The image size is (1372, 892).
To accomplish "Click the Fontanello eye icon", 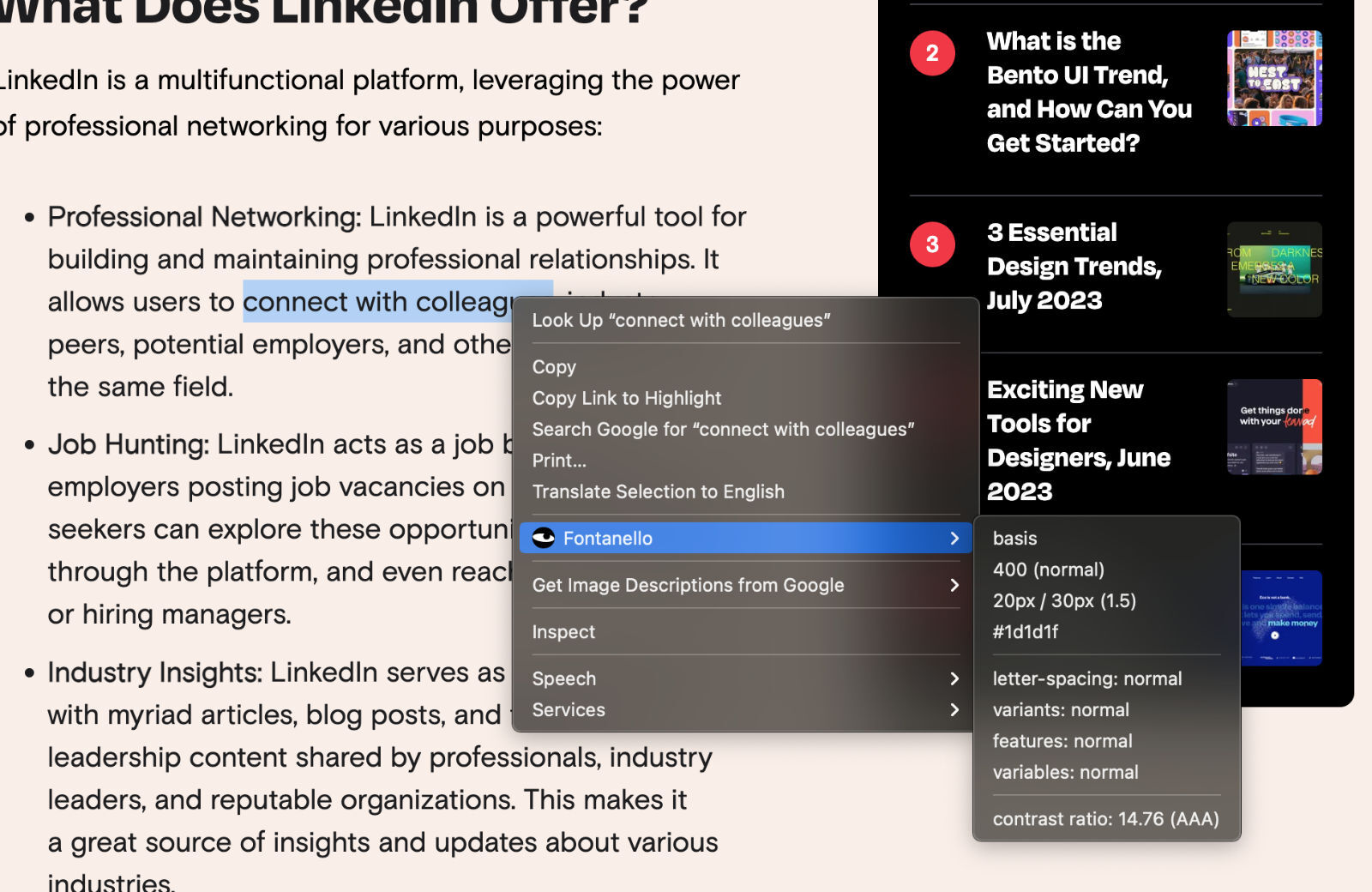I will 544,538.
